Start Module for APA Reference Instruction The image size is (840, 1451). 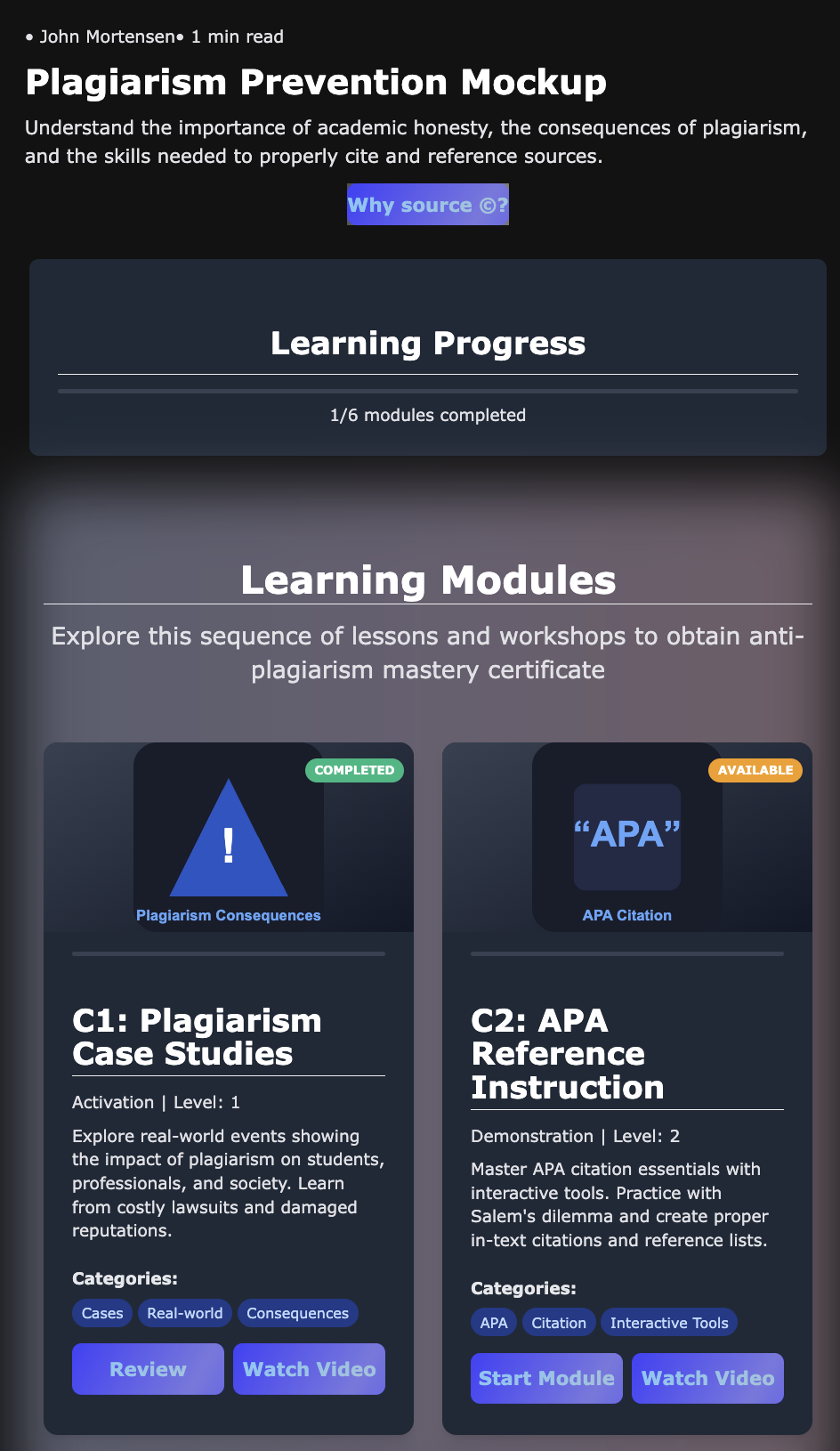[546, 1378]
